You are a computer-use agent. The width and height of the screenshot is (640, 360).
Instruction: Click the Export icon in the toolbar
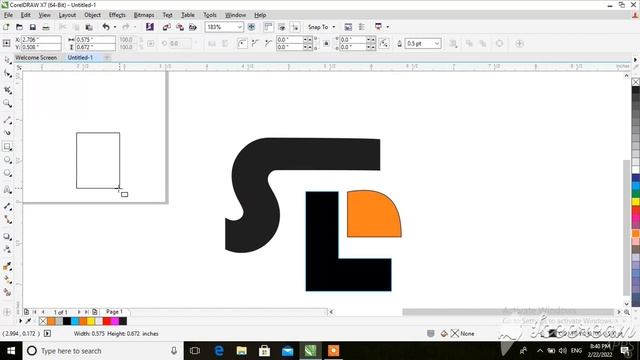[x=180, y=27]
